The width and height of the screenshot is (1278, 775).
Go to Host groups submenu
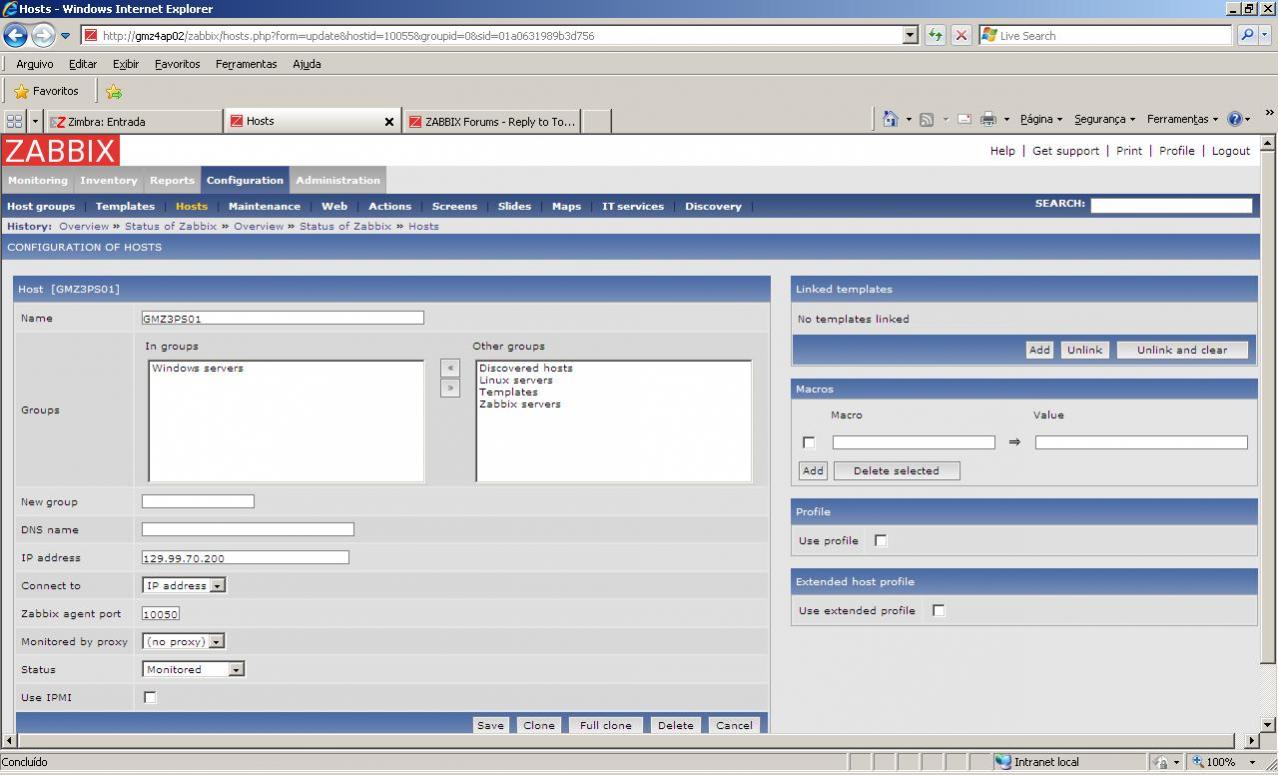pos(41,207)
